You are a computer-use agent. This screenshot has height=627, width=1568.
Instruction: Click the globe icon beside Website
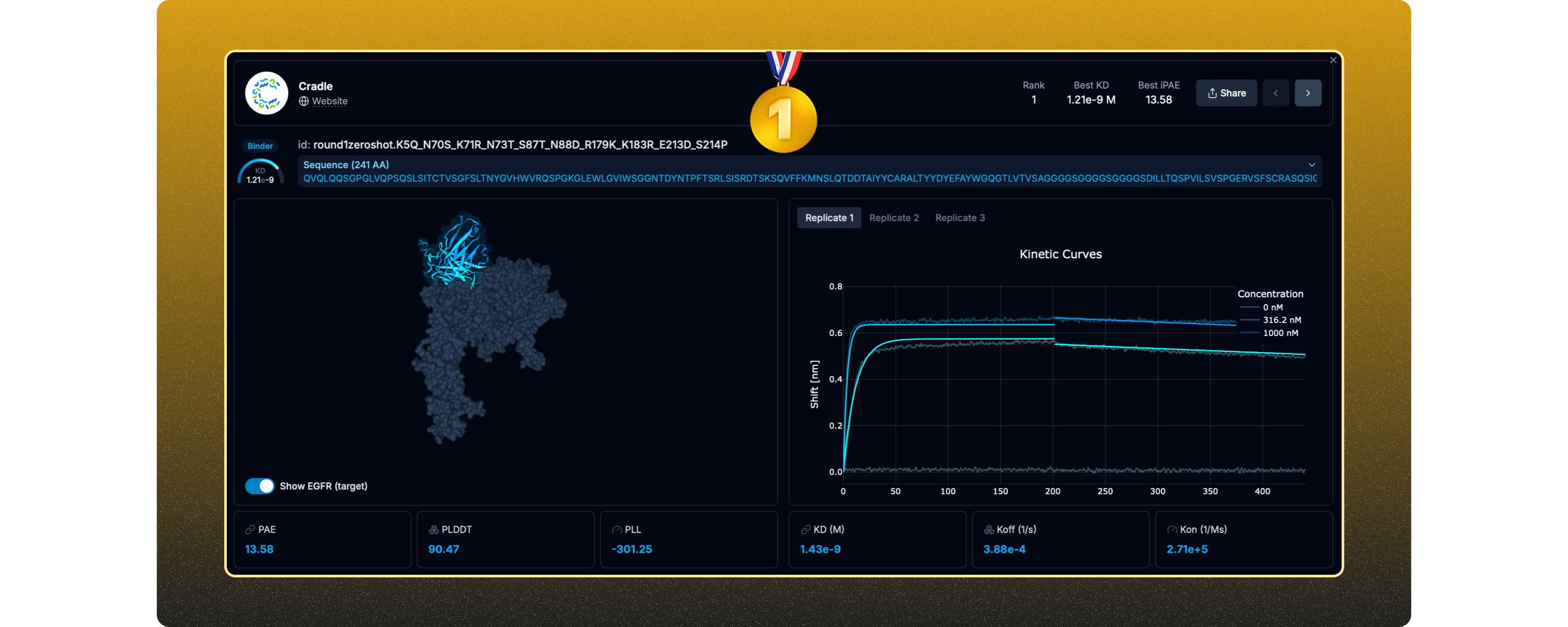pyautogui.click(x=304, y=101)
